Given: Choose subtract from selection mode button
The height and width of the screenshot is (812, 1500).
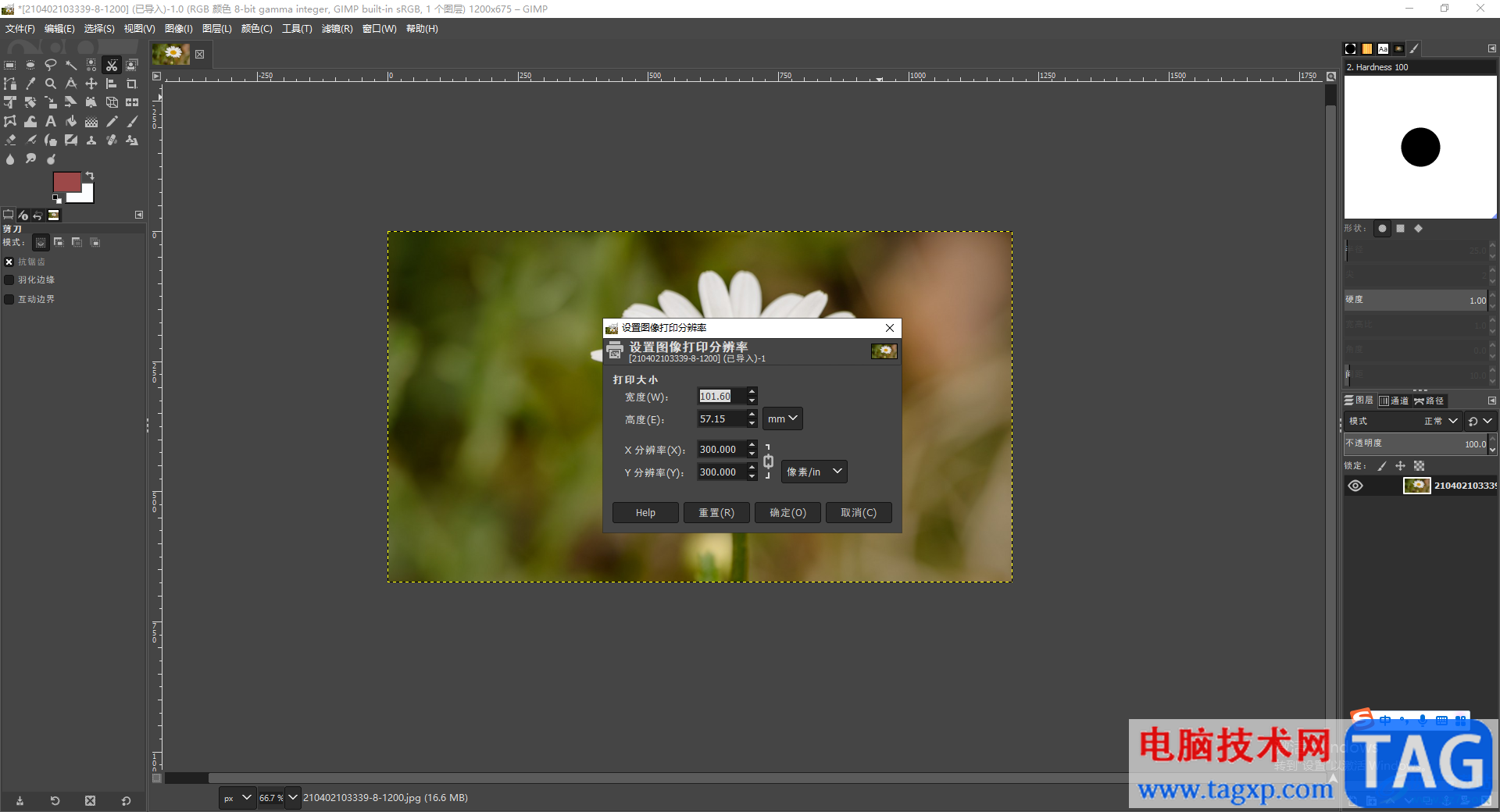Looking at the screenshot, I should coord(77,243).
